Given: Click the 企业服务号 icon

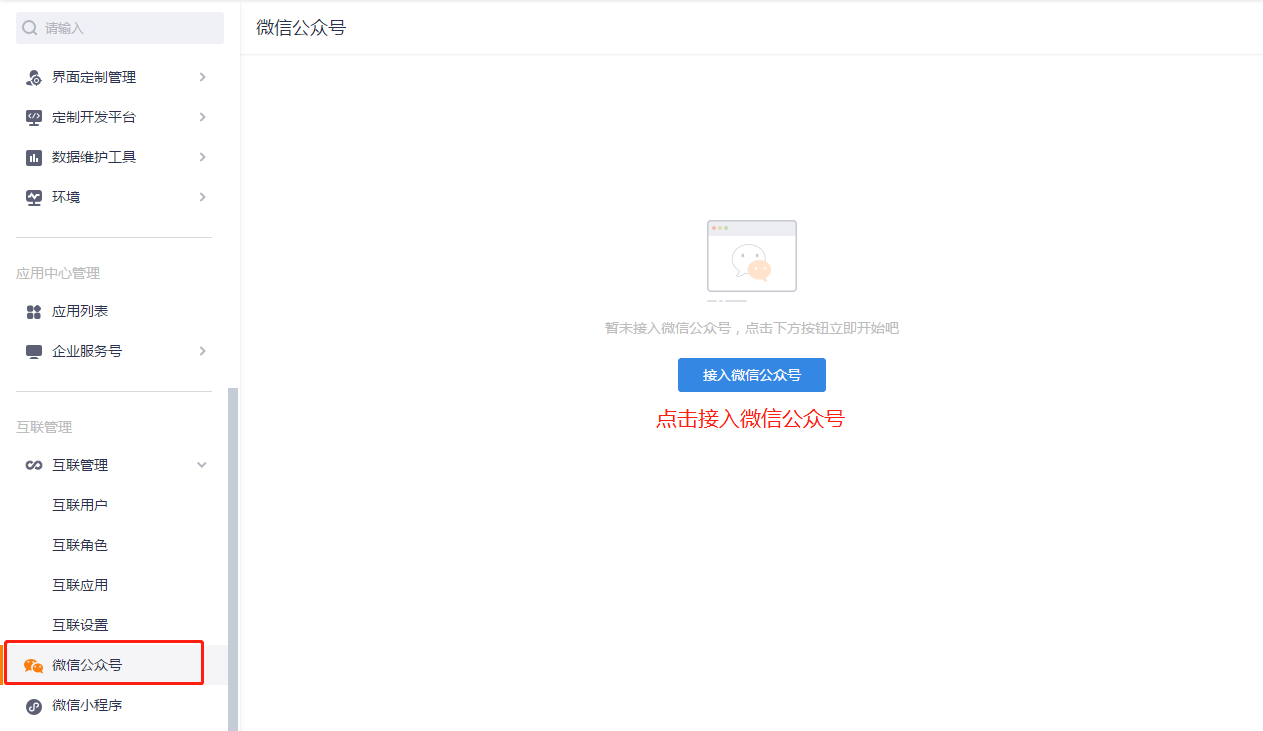Looking at the screenshot, I should coord(34,351).
